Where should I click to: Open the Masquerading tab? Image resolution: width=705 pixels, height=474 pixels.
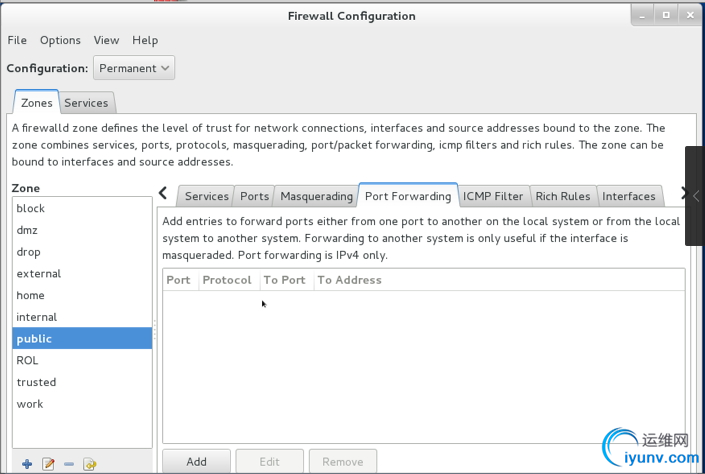pos(316,196)
